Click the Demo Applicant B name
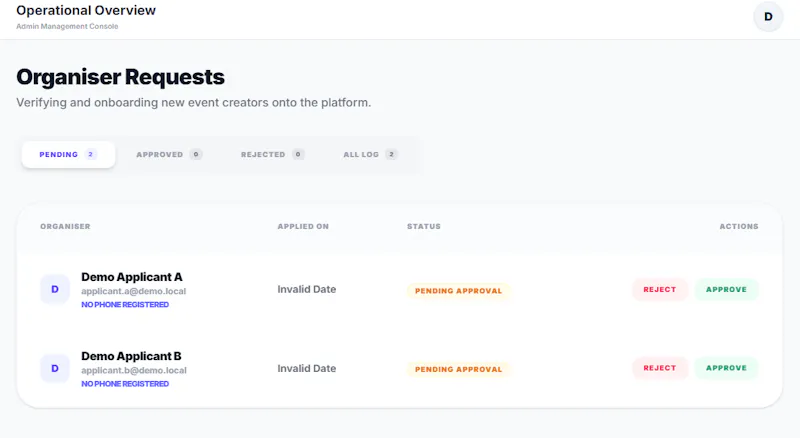The width and height of the screenshot is (800, 438). tap(131, 356)
